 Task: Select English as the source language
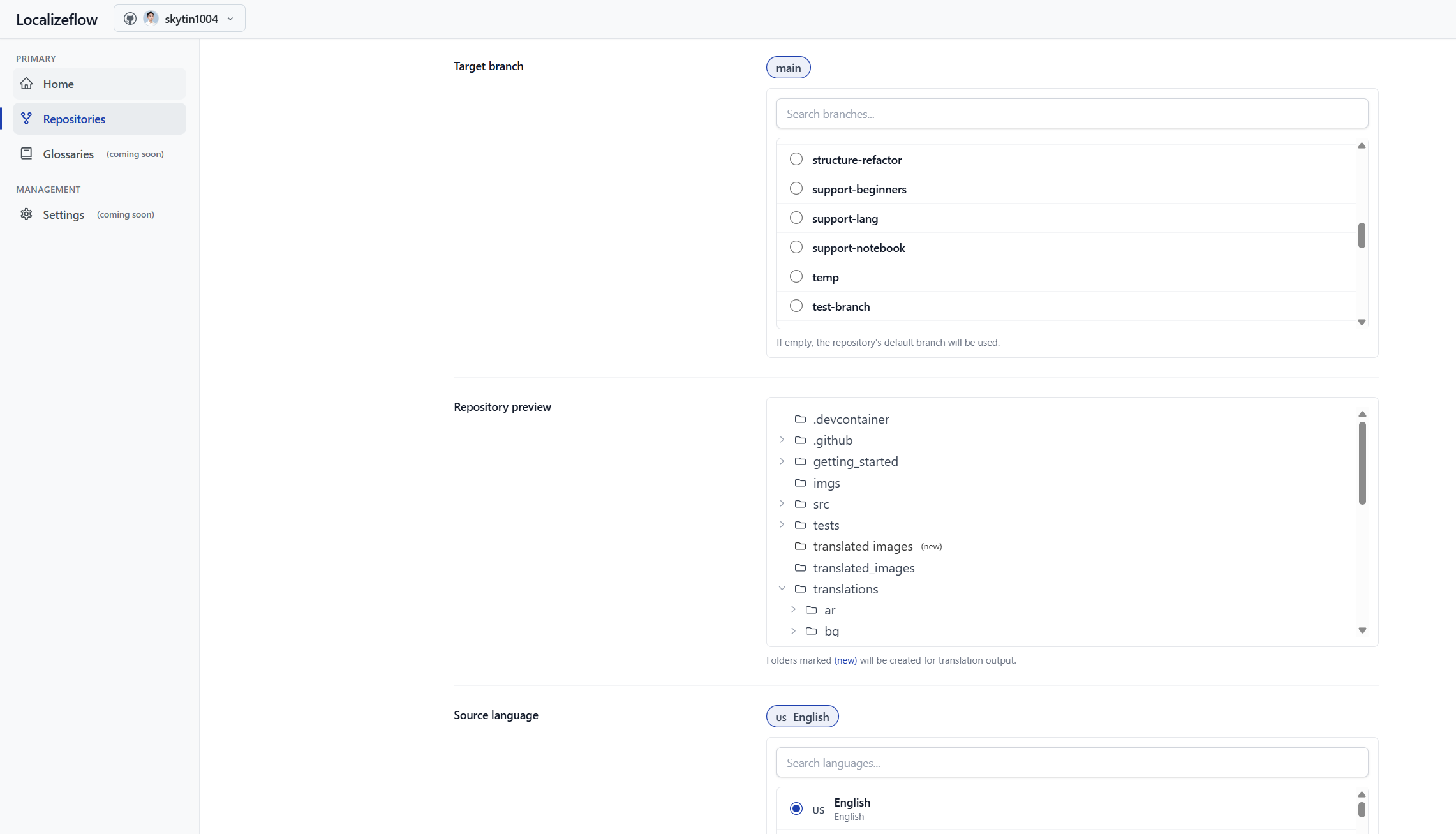[x=796, y=808]
